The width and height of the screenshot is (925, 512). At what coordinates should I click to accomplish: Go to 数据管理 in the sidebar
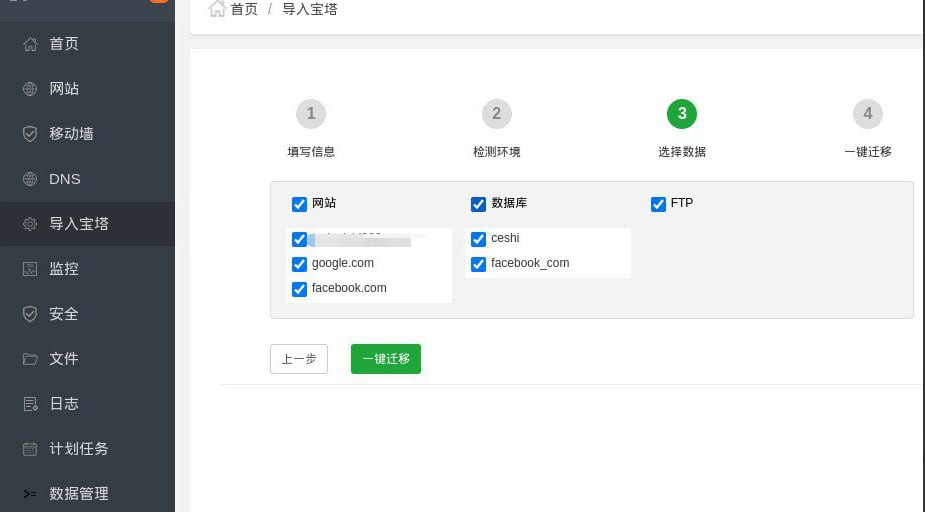click(78, 494)
